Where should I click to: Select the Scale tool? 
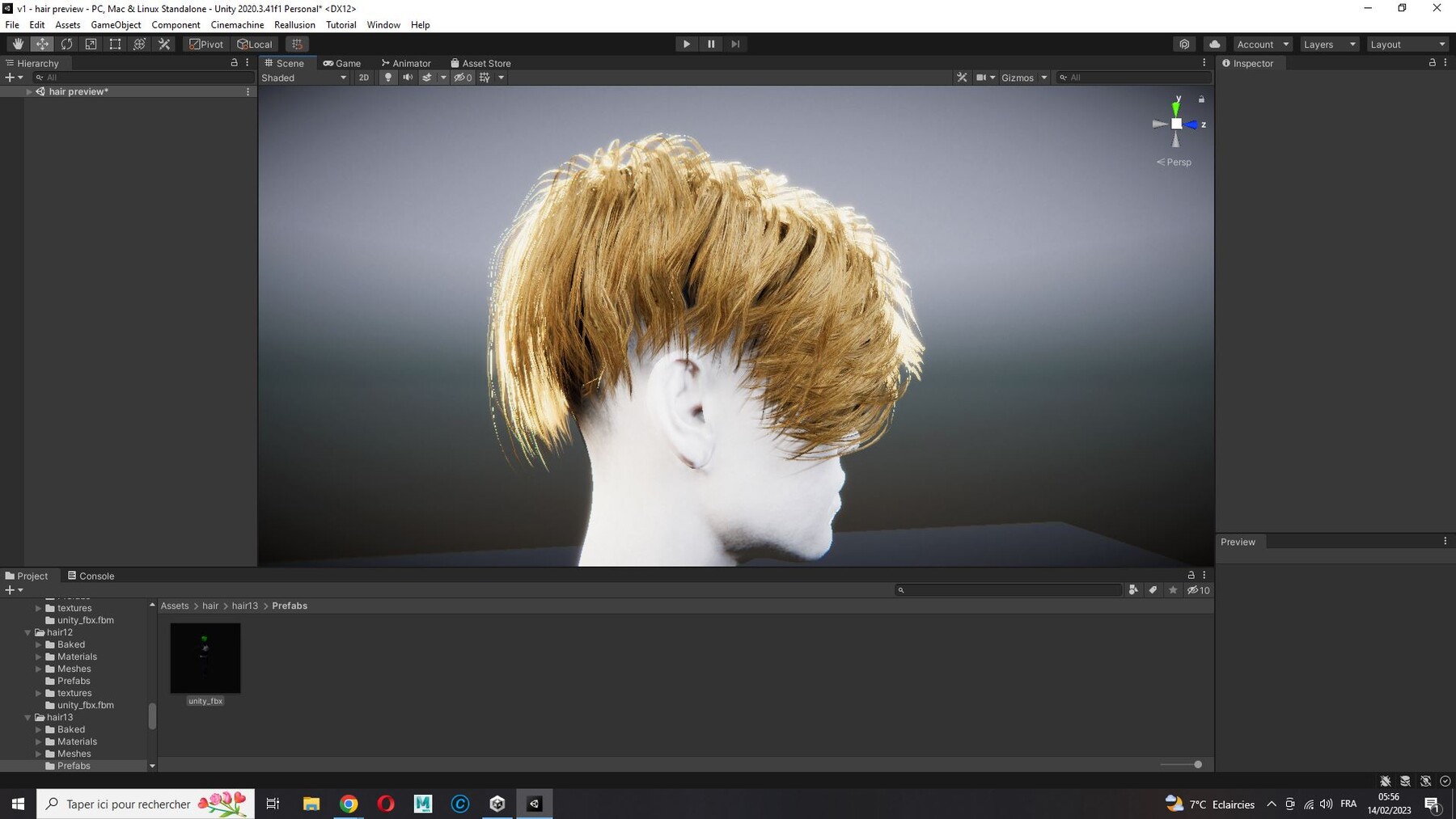coord(91,44)
